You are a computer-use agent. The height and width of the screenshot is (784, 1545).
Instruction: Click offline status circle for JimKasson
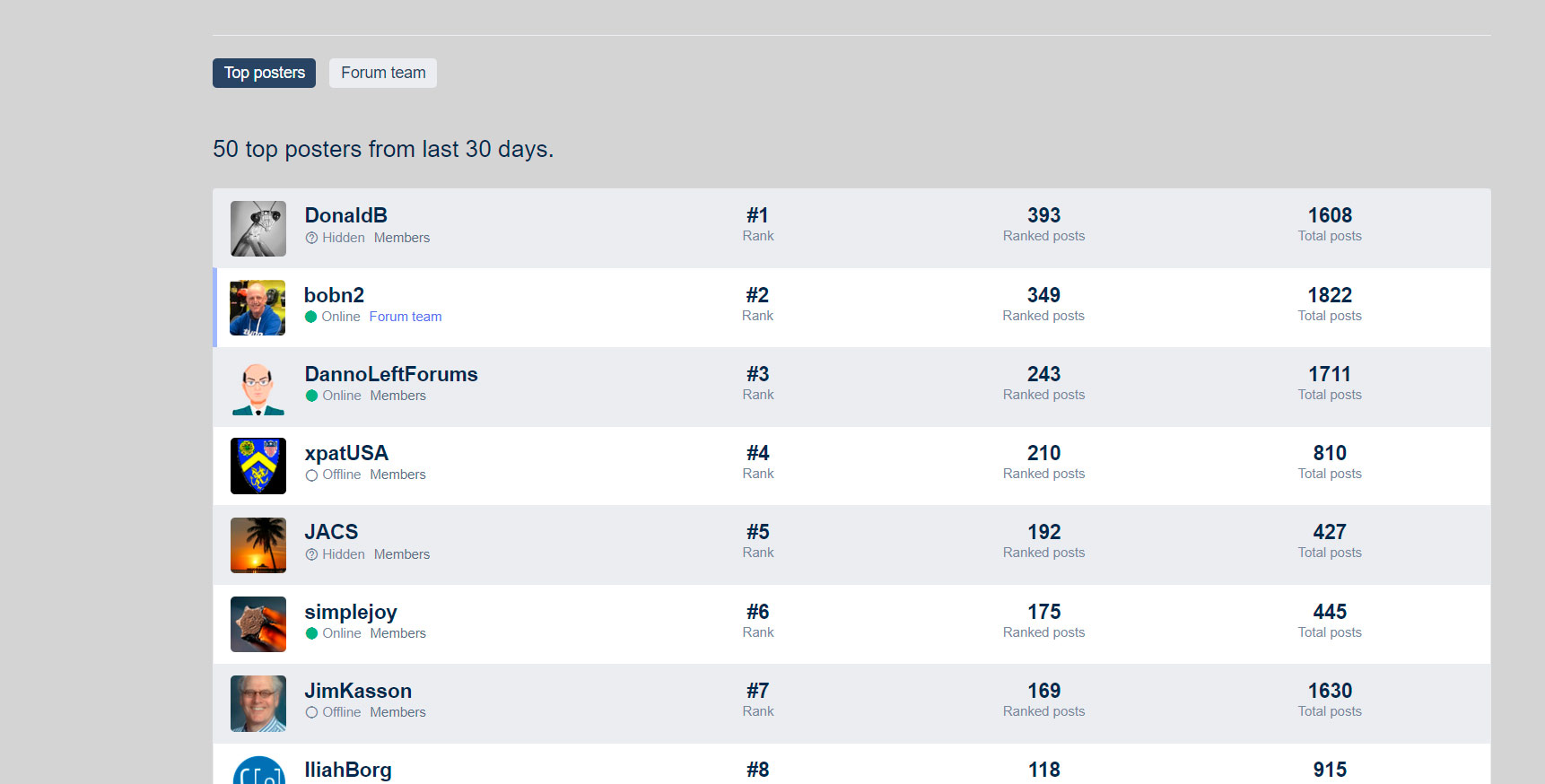pos(311,712)
